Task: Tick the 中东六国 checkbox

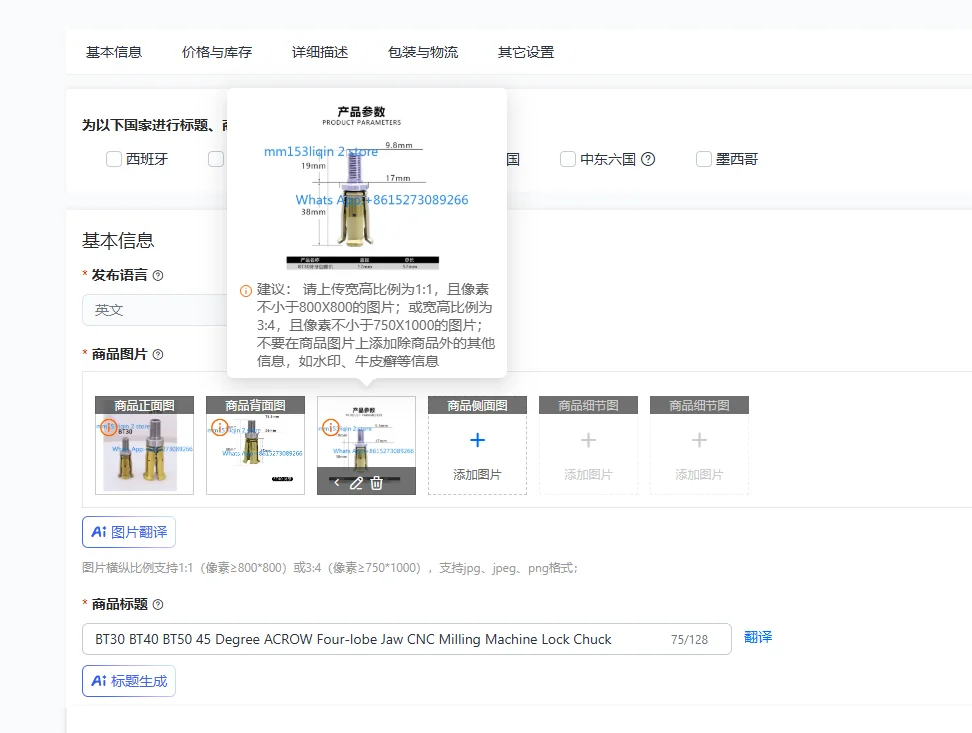Action: click(568, 159)
